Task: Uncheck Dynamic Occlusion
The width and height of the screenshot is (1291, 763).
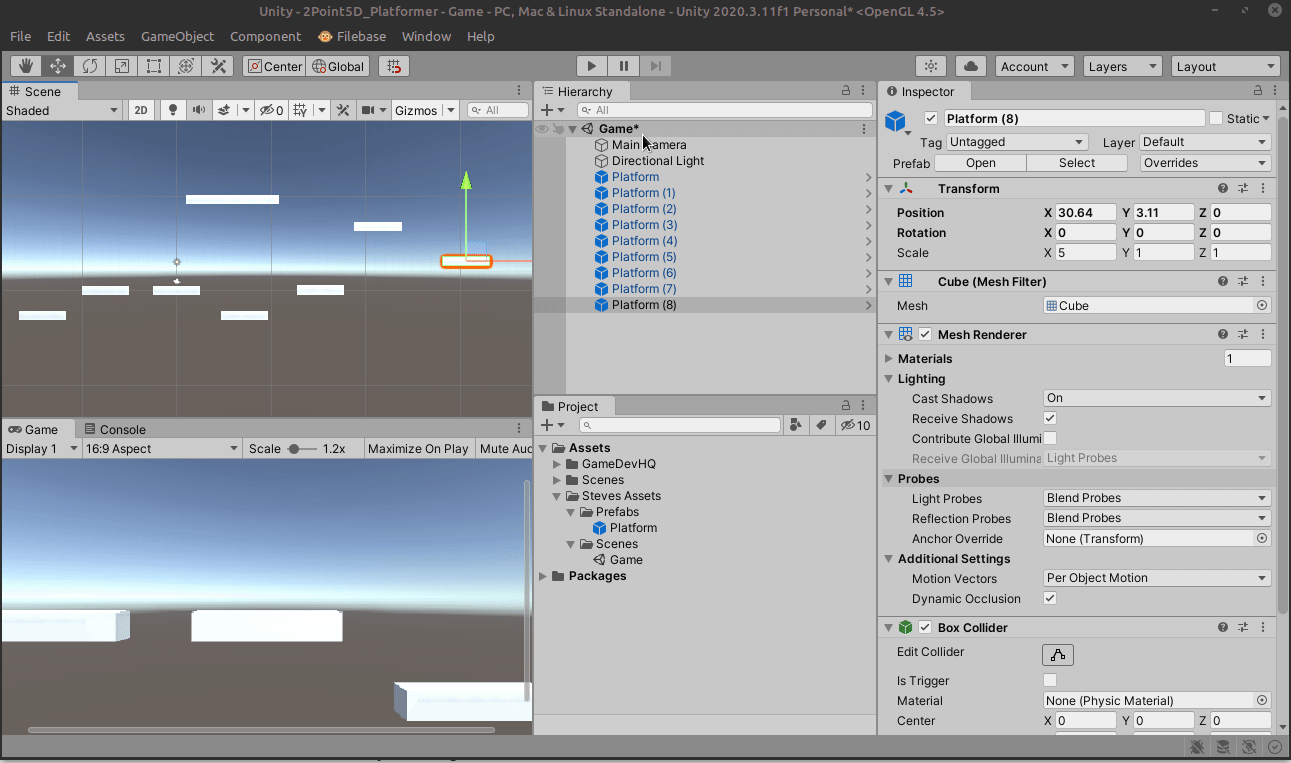Action: pos(1050,598)
